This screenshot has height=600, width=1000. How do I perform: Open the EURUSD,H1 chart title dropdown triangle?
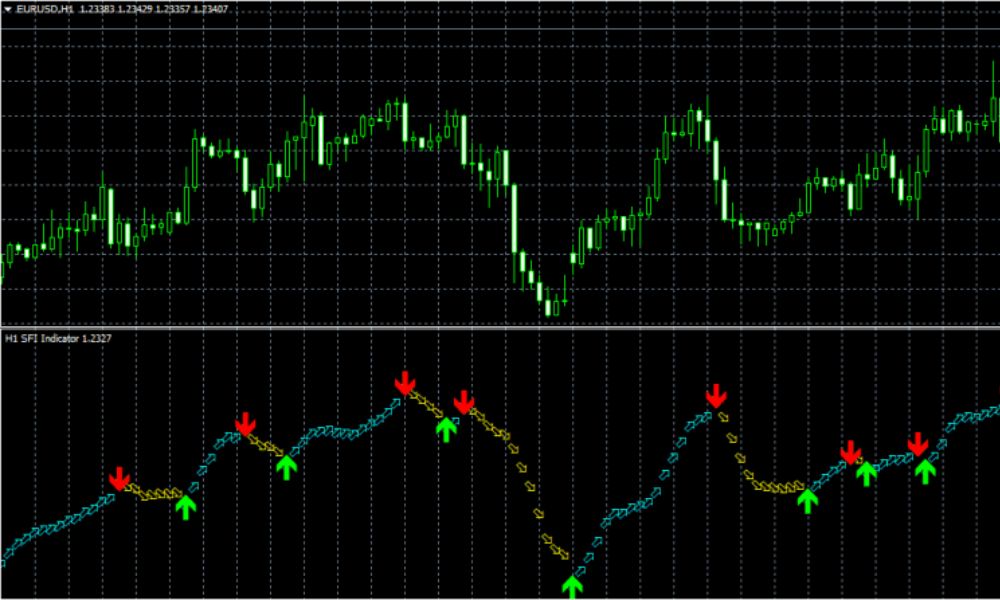(x=7, y=10)
